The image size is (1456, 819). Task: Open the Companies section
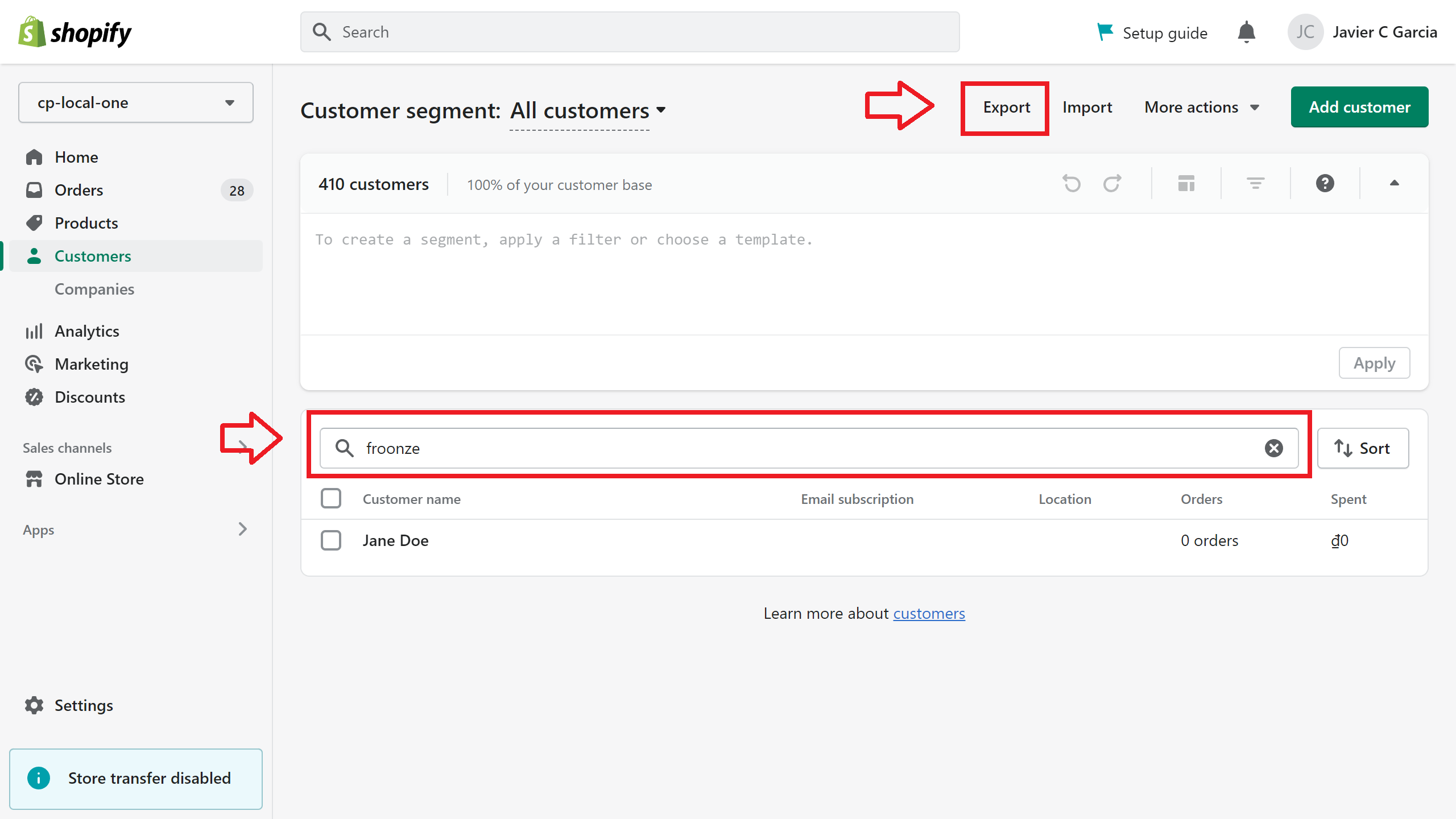[94, 289]
